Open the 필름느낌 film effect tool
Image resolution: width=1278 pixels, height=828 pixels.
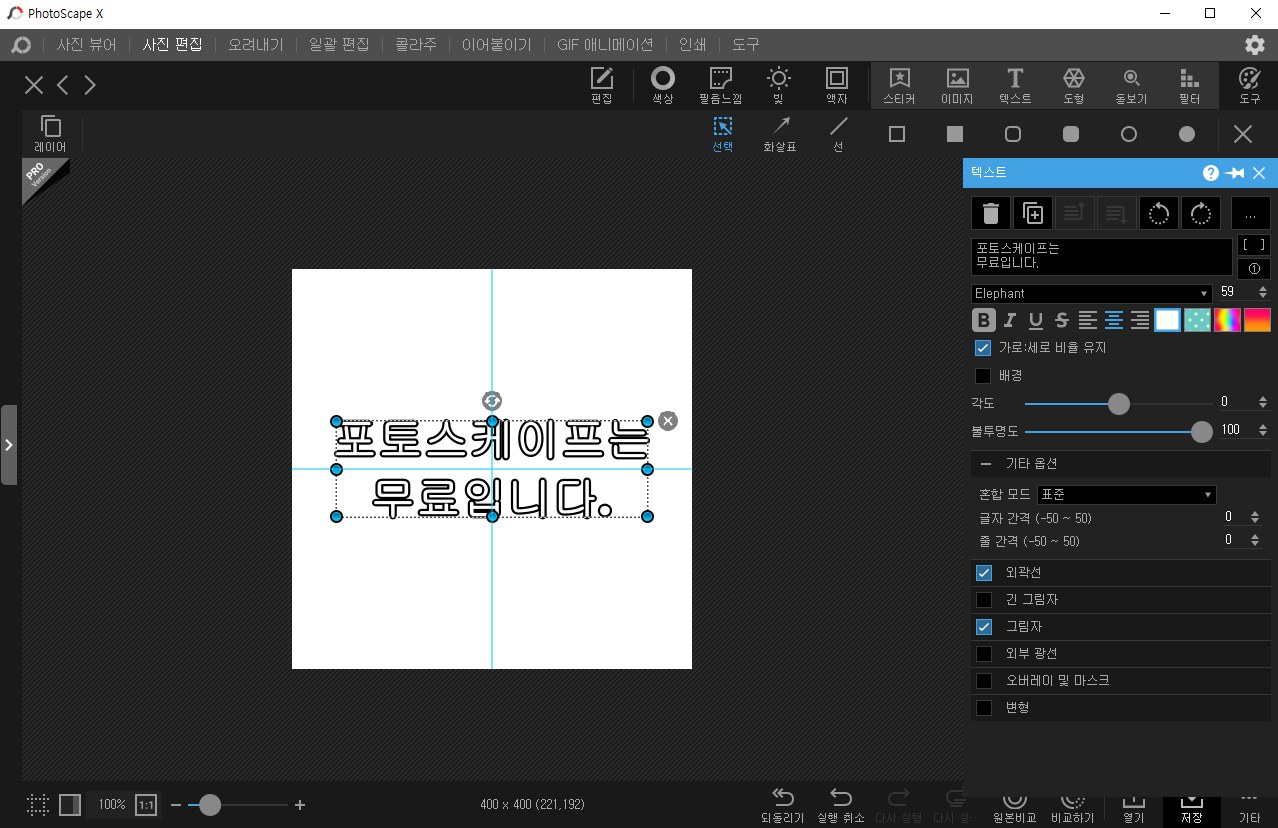point(720,85)
